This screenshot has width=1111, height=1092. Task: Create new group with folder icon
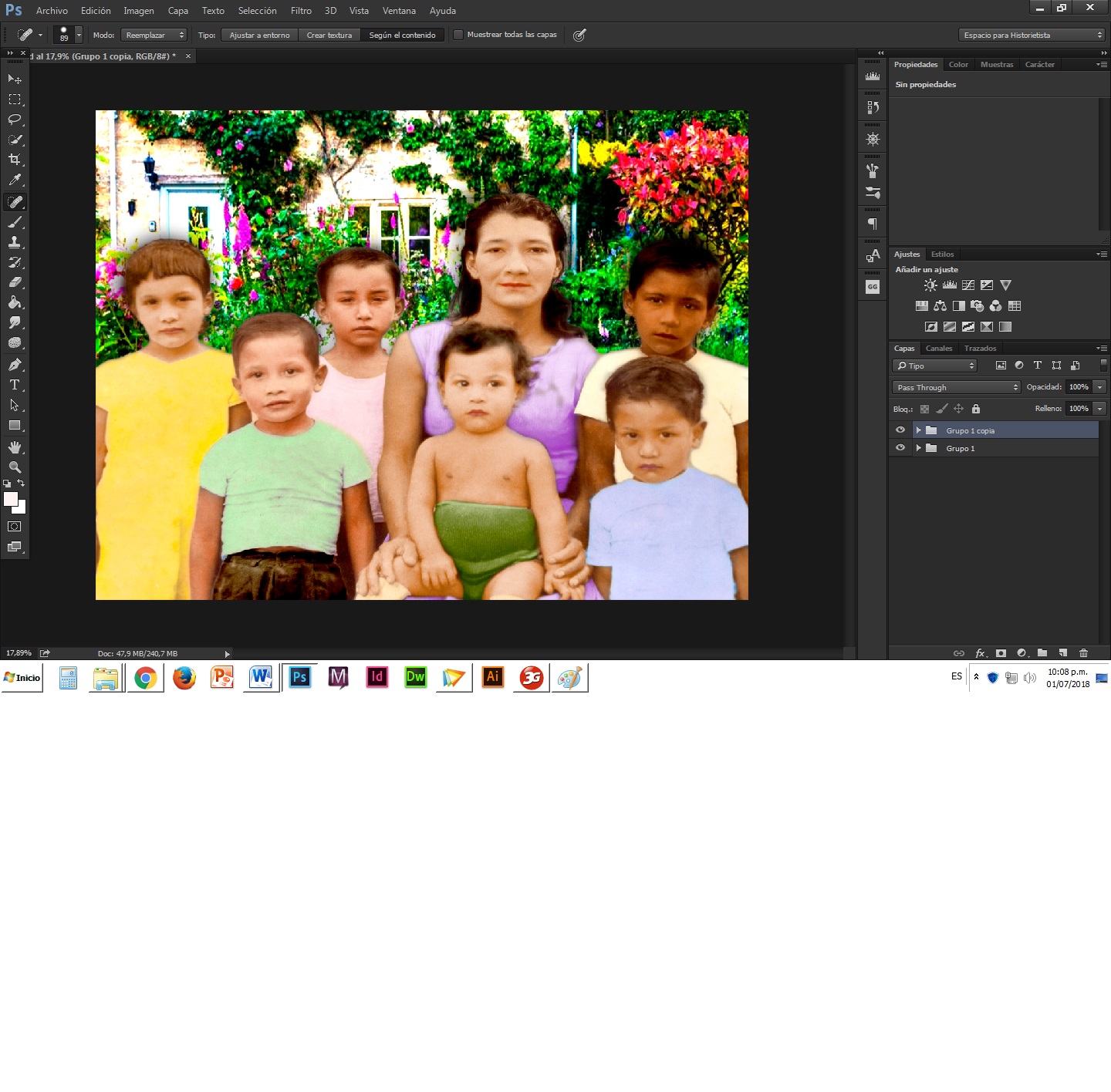click(x=1042, y=653)
